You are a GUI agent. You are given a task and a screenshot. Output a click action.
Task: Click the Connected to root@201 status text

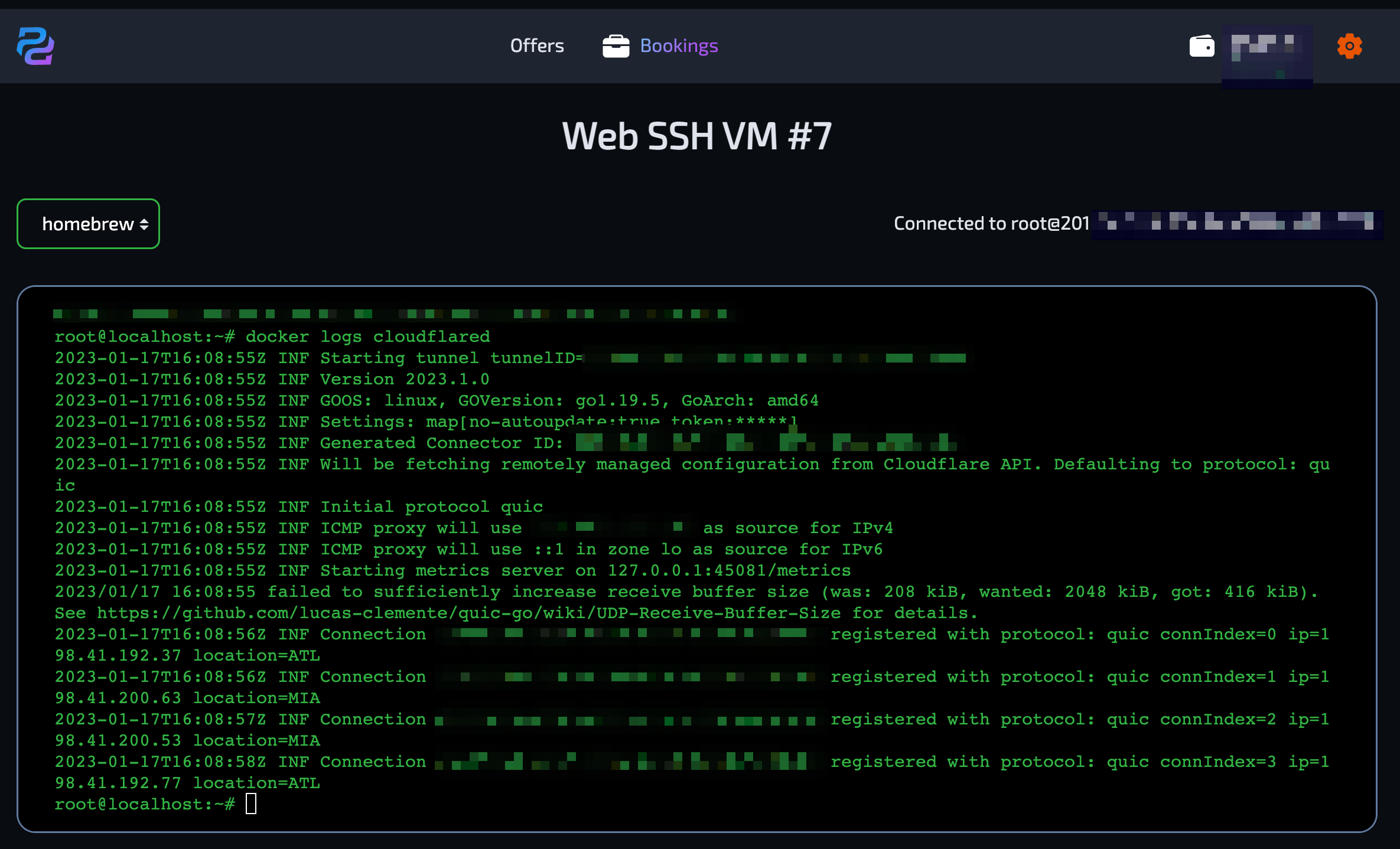[x=991, y=224]
